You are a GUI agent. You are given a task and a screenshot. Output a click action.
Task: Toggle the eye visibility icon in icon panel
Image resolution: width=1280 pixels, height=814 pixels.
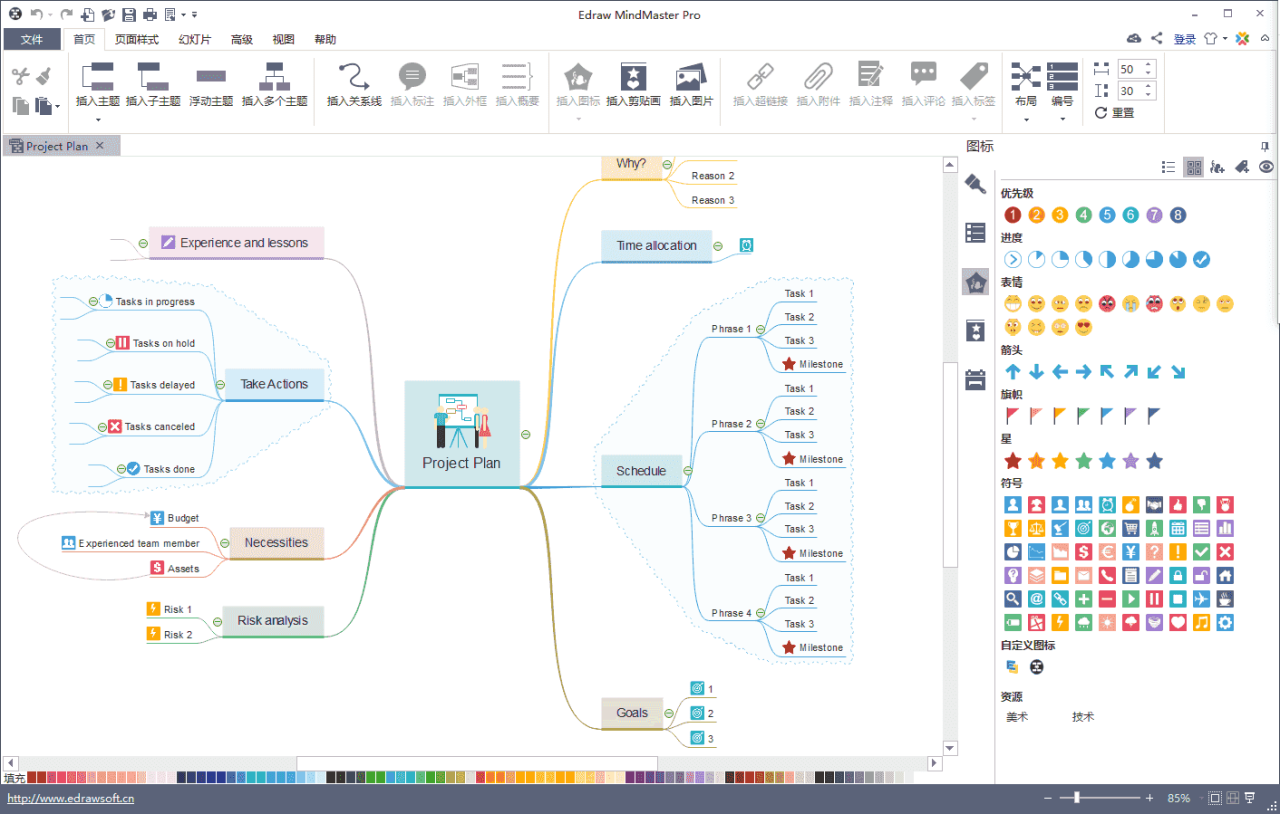(x=1265, y=167)
